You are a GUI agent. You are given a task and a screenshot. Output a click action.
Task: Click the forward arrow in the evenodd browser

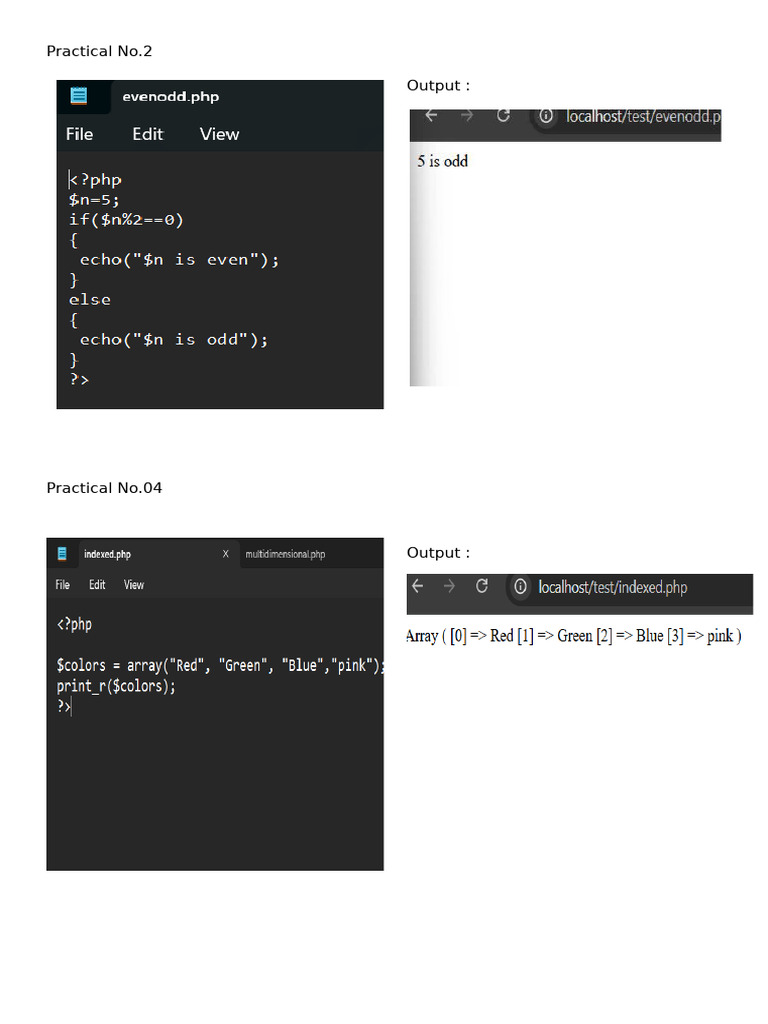pyautogui.click(x=467, y=116)
